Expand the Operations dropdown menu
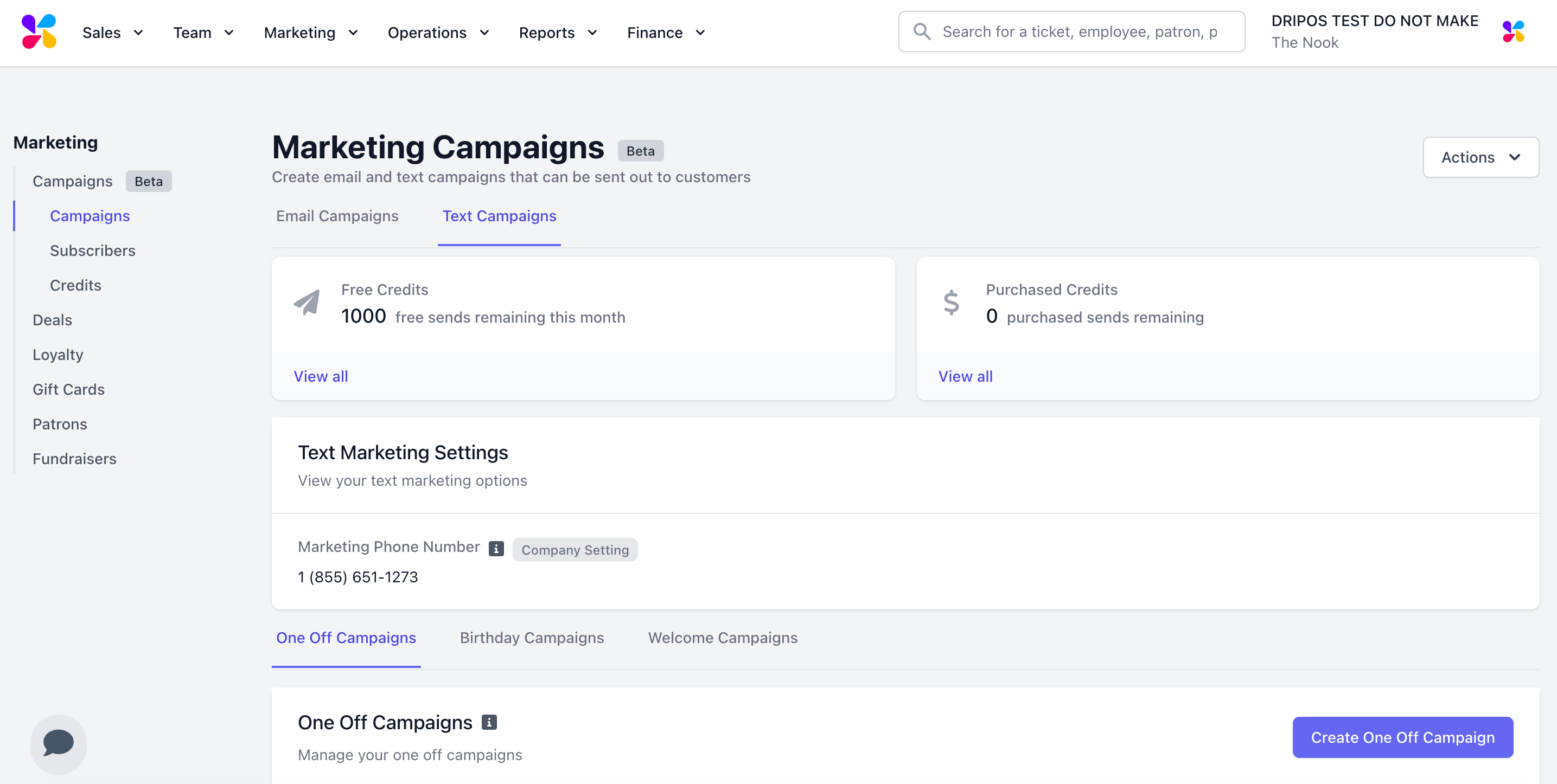1557x784 pixels. (x=438, y=33)
